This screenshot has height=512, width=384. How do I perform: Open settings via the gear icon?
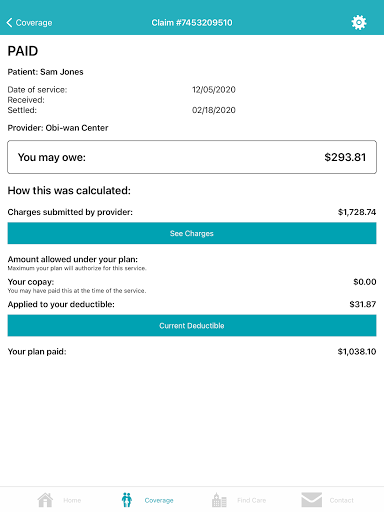(x=359, y=22)
